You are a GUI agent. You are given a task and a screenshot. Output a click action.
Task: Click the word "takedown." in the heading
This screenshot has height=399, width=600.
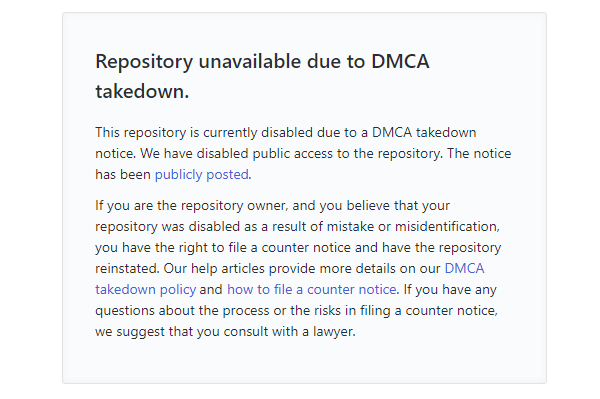pos(142,91)
